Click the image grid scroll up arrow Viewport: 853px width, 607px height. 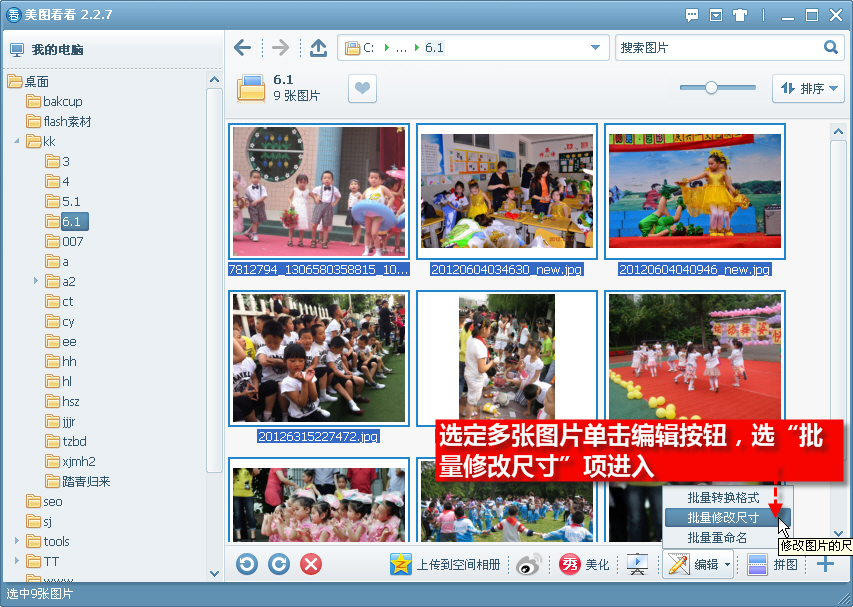point(838,132)
